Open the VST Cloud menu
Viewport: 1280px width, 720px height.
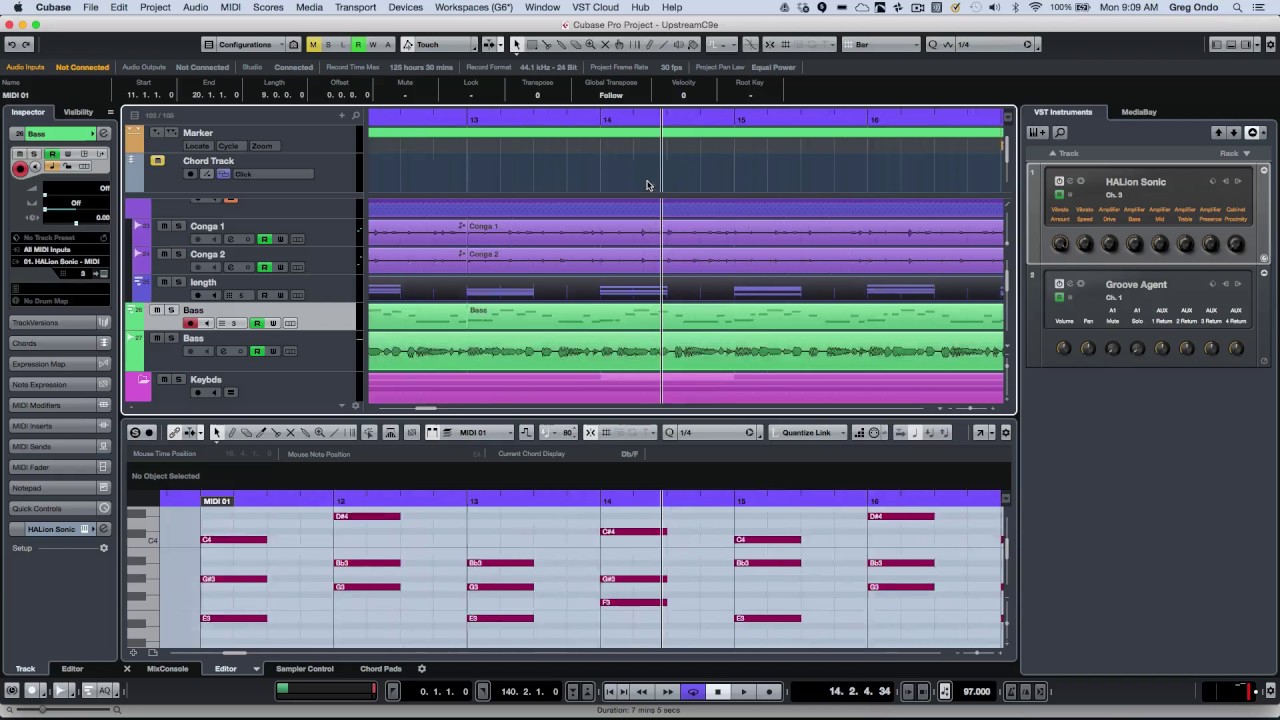tap(595, 7)
